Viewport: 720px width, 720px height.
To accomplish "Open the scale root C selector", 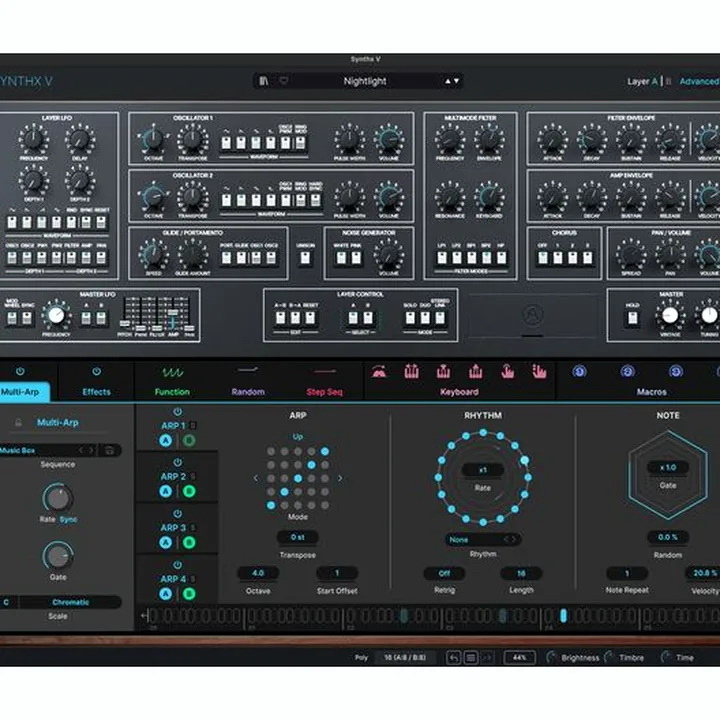I will (7, 602).
